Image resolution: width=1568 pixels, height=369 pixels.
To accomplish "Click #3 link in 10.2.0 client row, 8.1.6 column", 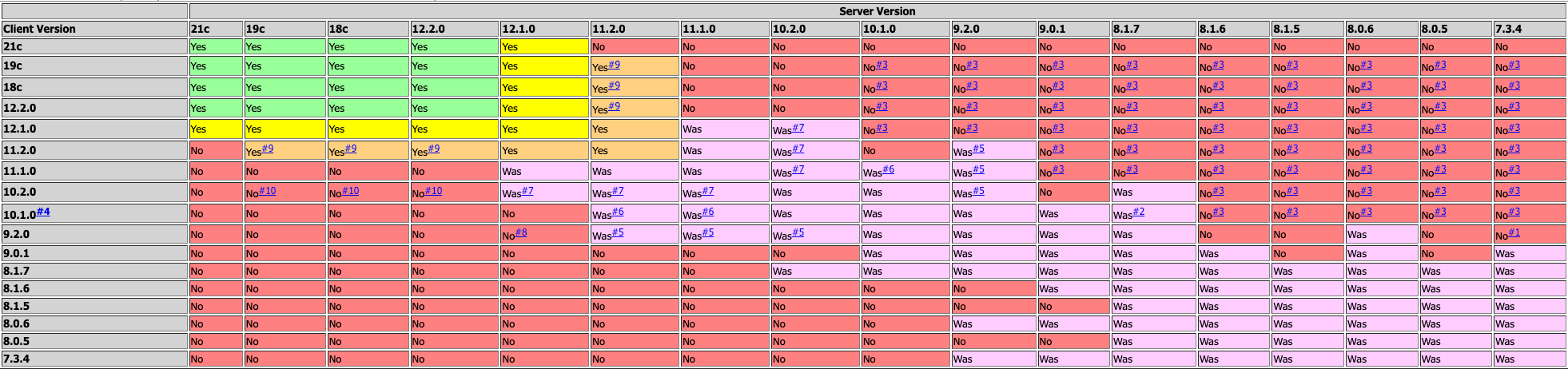I will (x=1218, y=191).
